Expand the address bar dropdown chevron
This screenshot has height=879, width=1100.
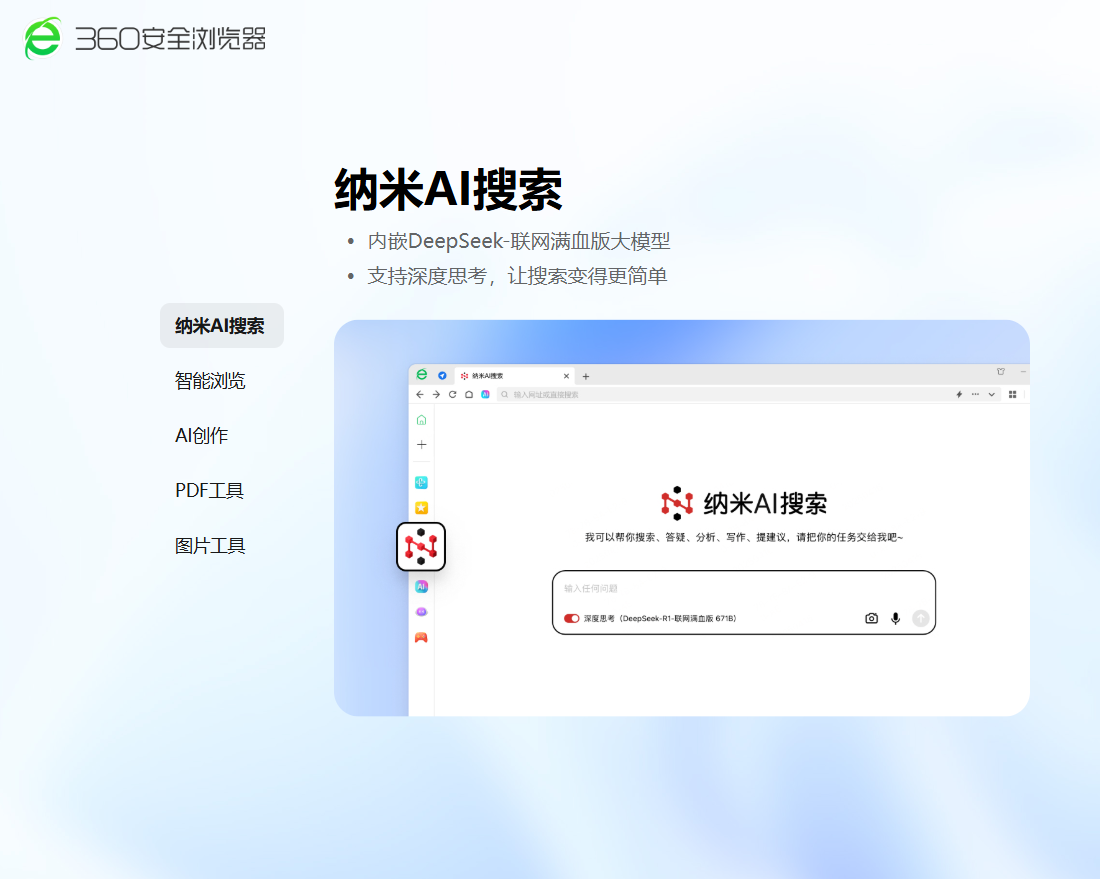991,394
